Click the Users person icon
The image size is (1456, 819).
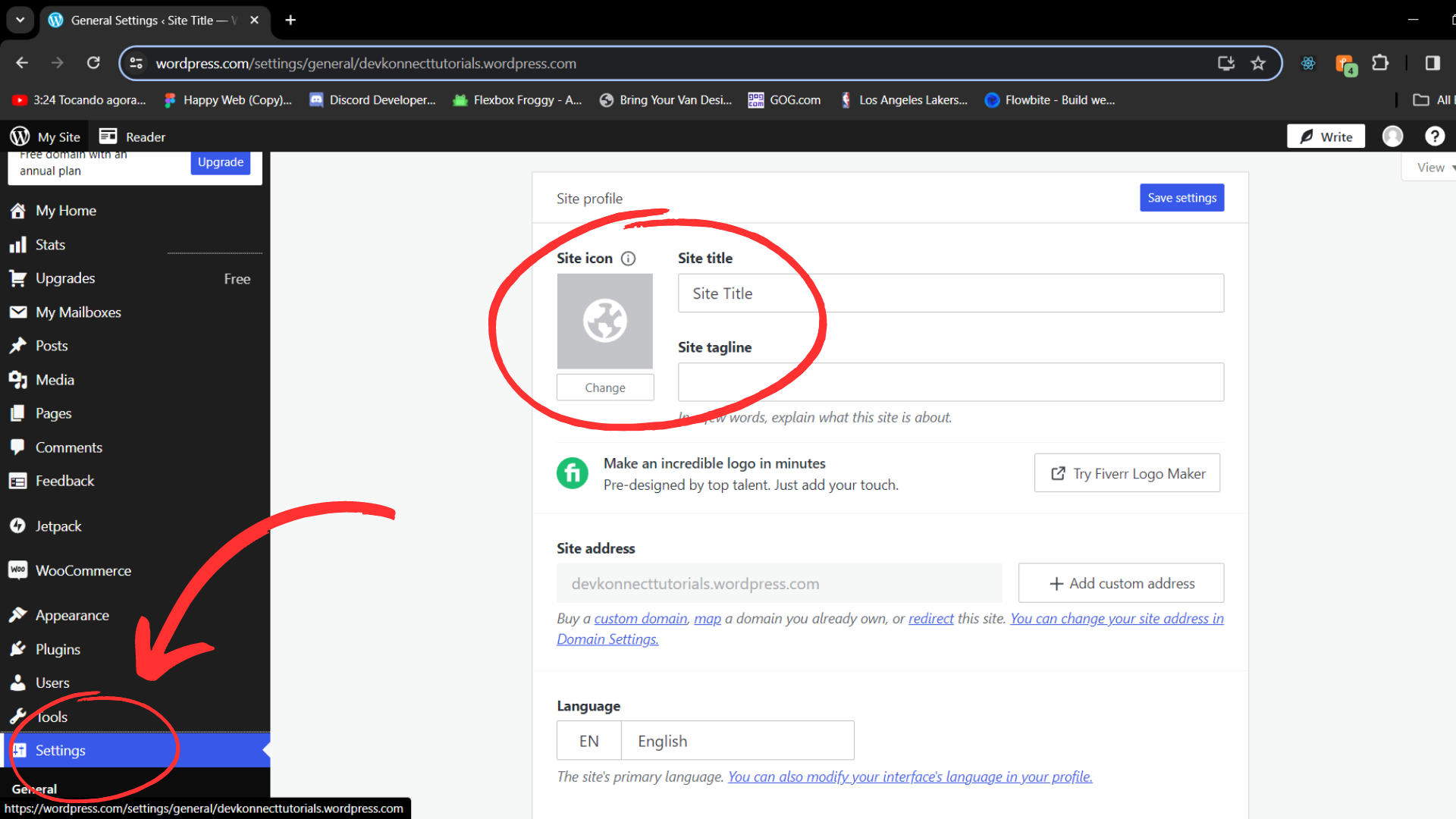pos(18,682)
